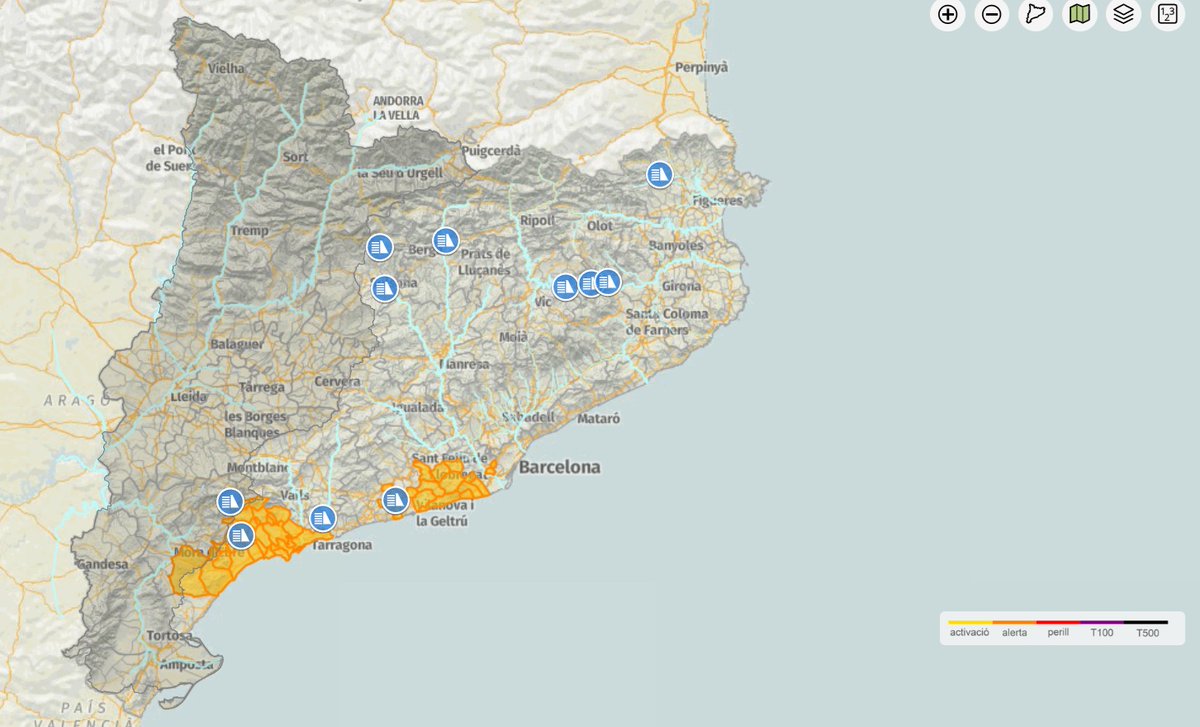Click the Perpinyà label
This screenshot has height=727, width=1200.
702,68
